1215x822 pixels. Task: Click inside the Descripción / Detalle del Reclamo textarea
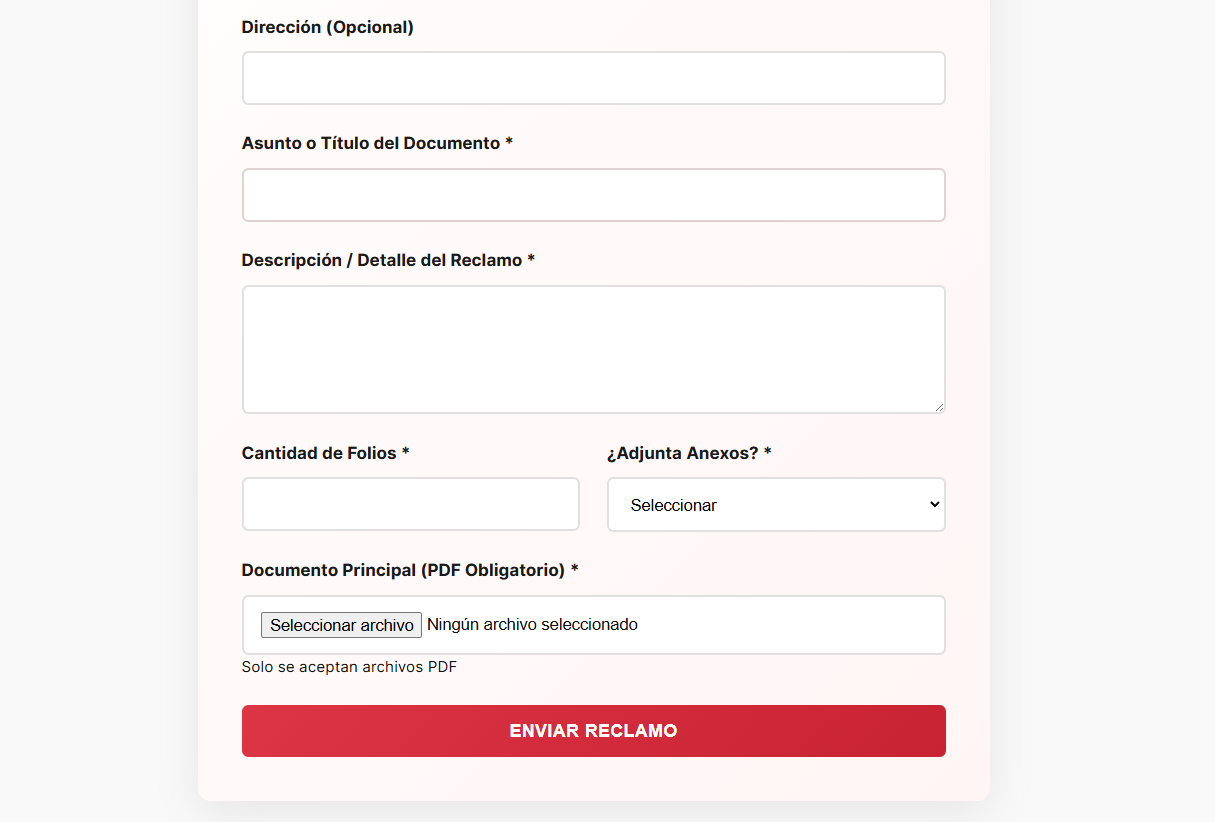(593, 349)
